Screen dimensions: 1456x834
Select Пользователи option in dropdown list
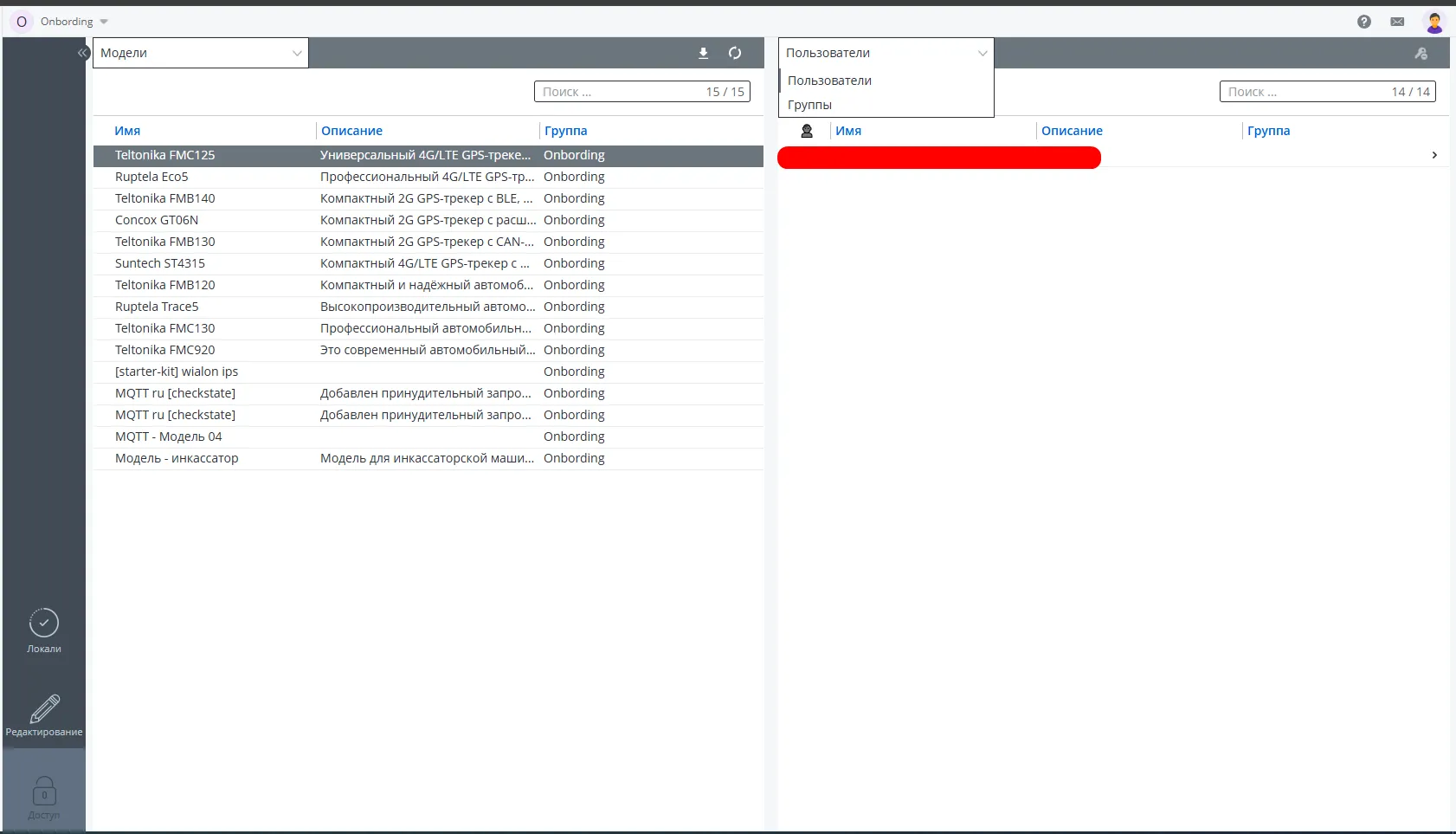[x=829, y=81]
